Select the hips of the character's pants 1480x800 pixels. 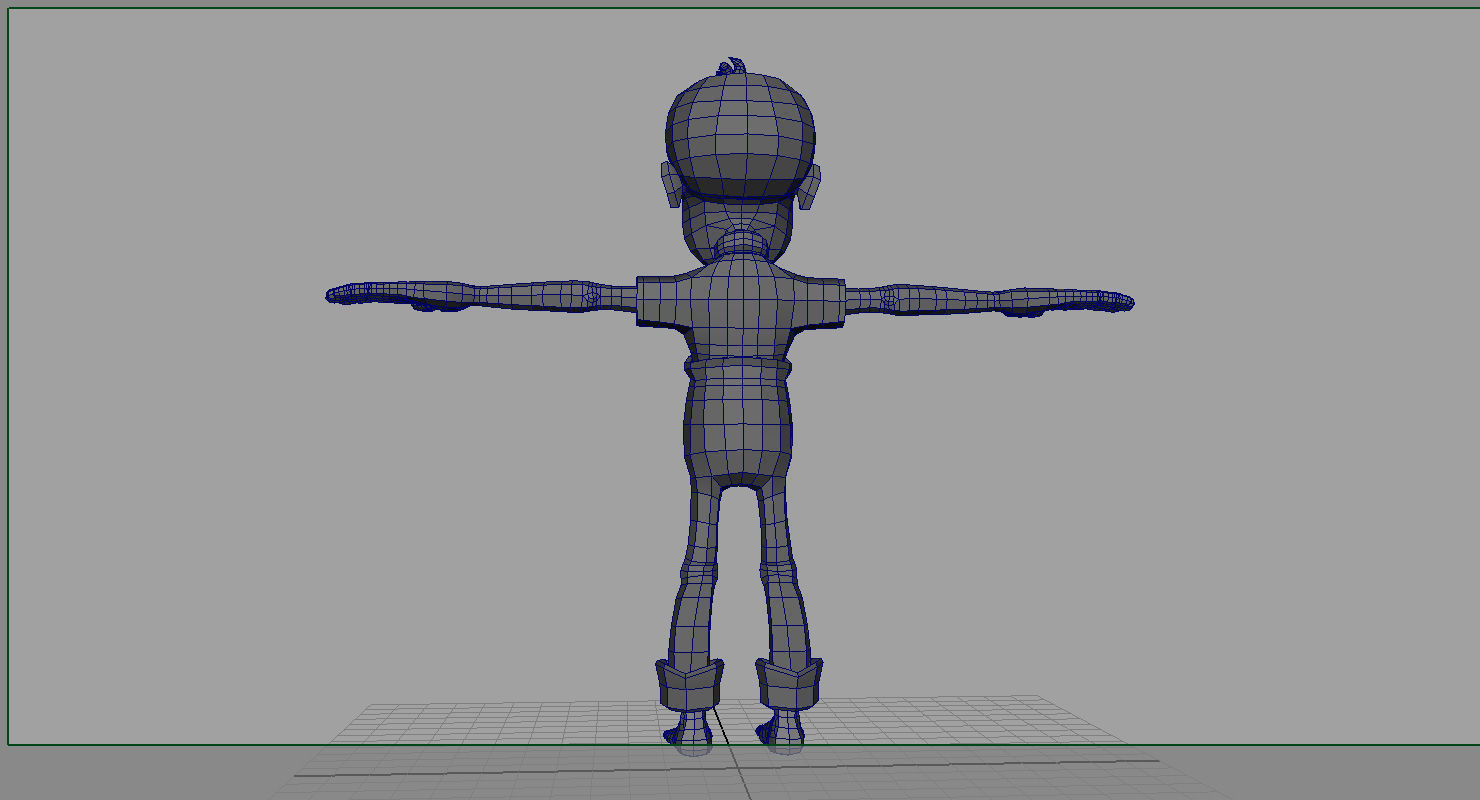(740, 430)
